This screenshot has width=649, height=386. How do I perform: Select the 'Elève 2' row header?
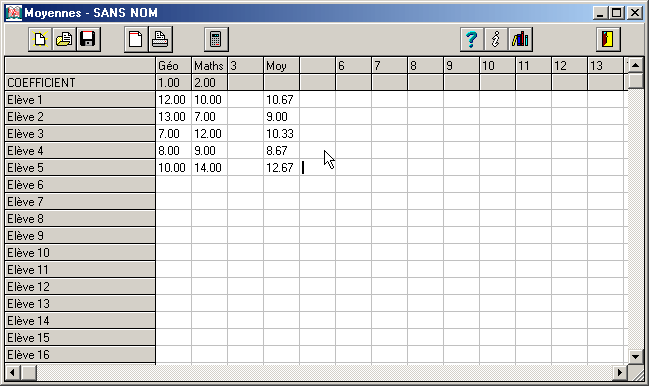pyautogui.click(x=80, y=117)
